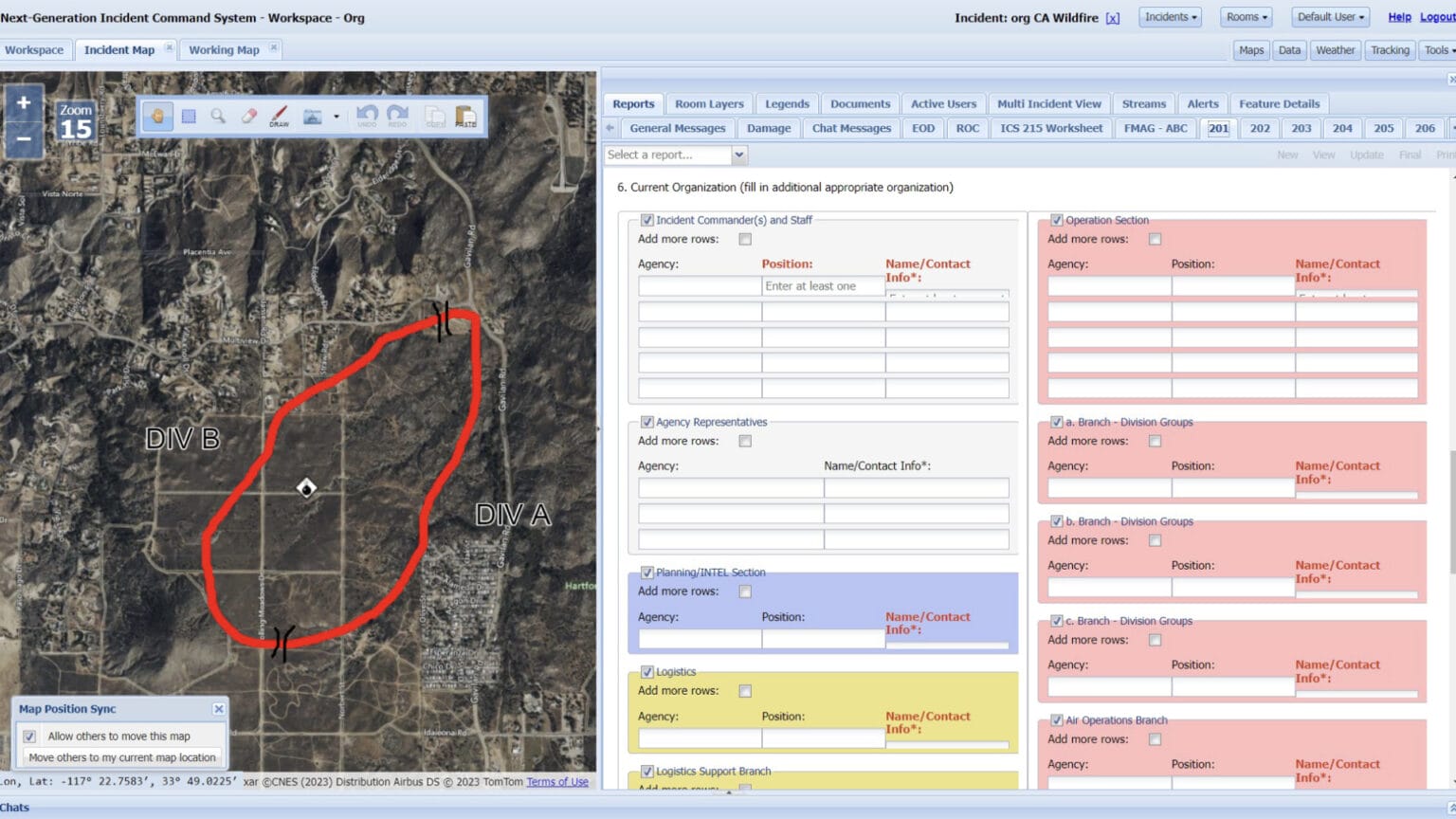Select the pan hand tool
Screen dimensions: 1456x819
(x=157, y=117)
